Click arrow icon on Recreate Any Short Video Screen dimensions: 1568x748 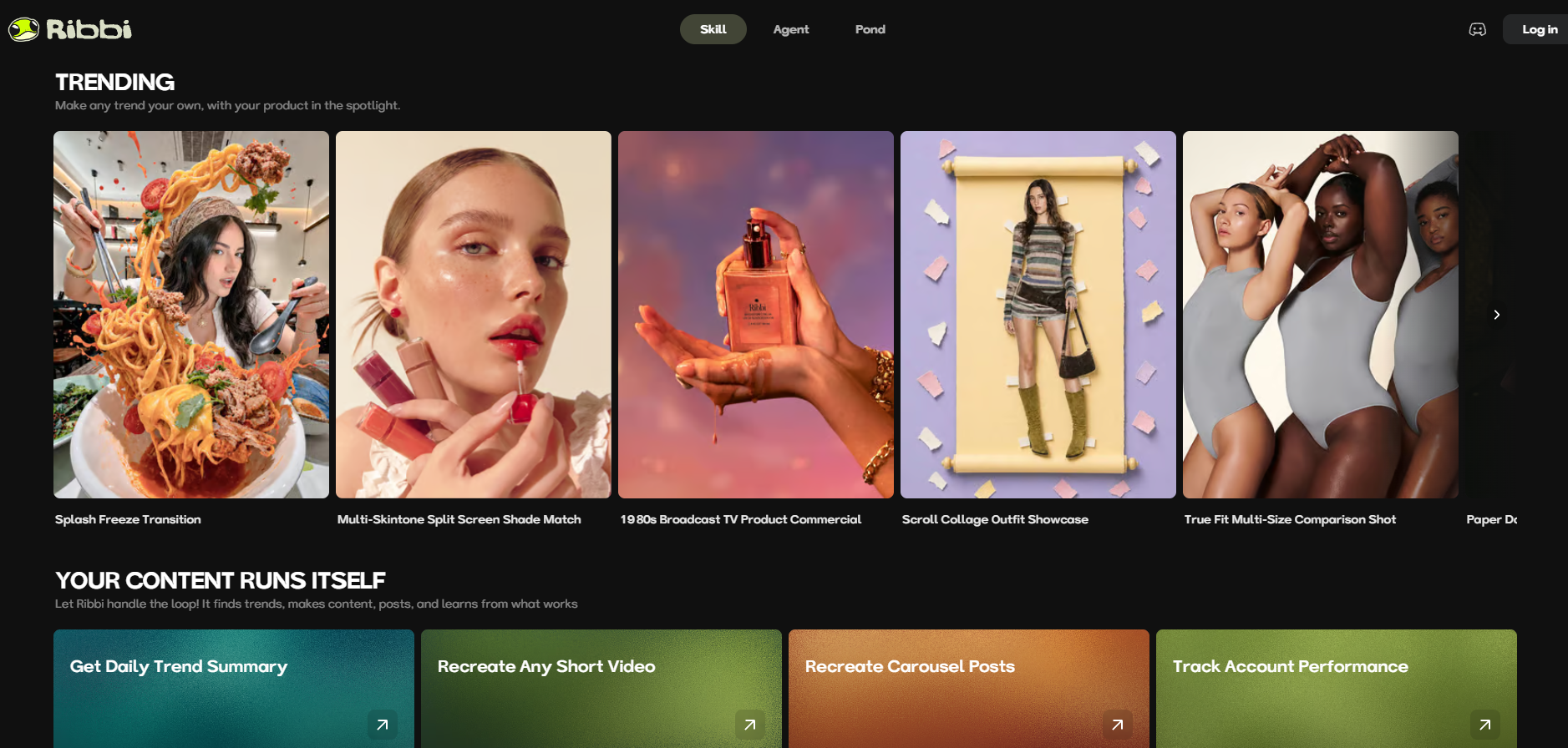(749, 725)
